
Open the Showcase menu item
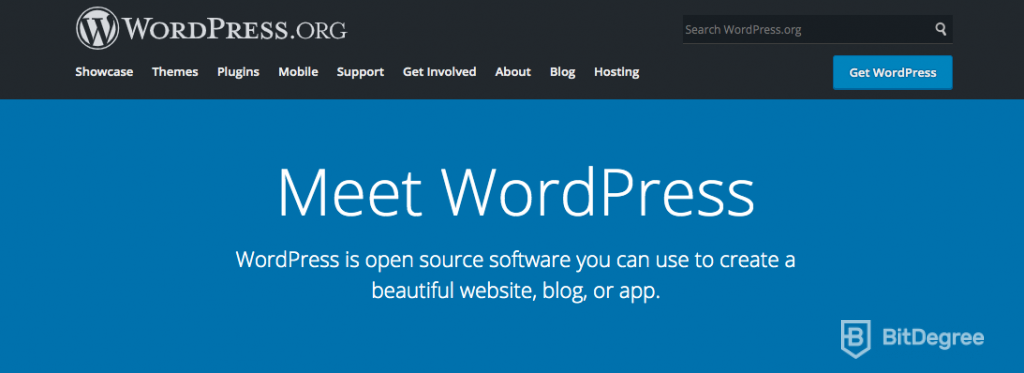pos(104,72)
